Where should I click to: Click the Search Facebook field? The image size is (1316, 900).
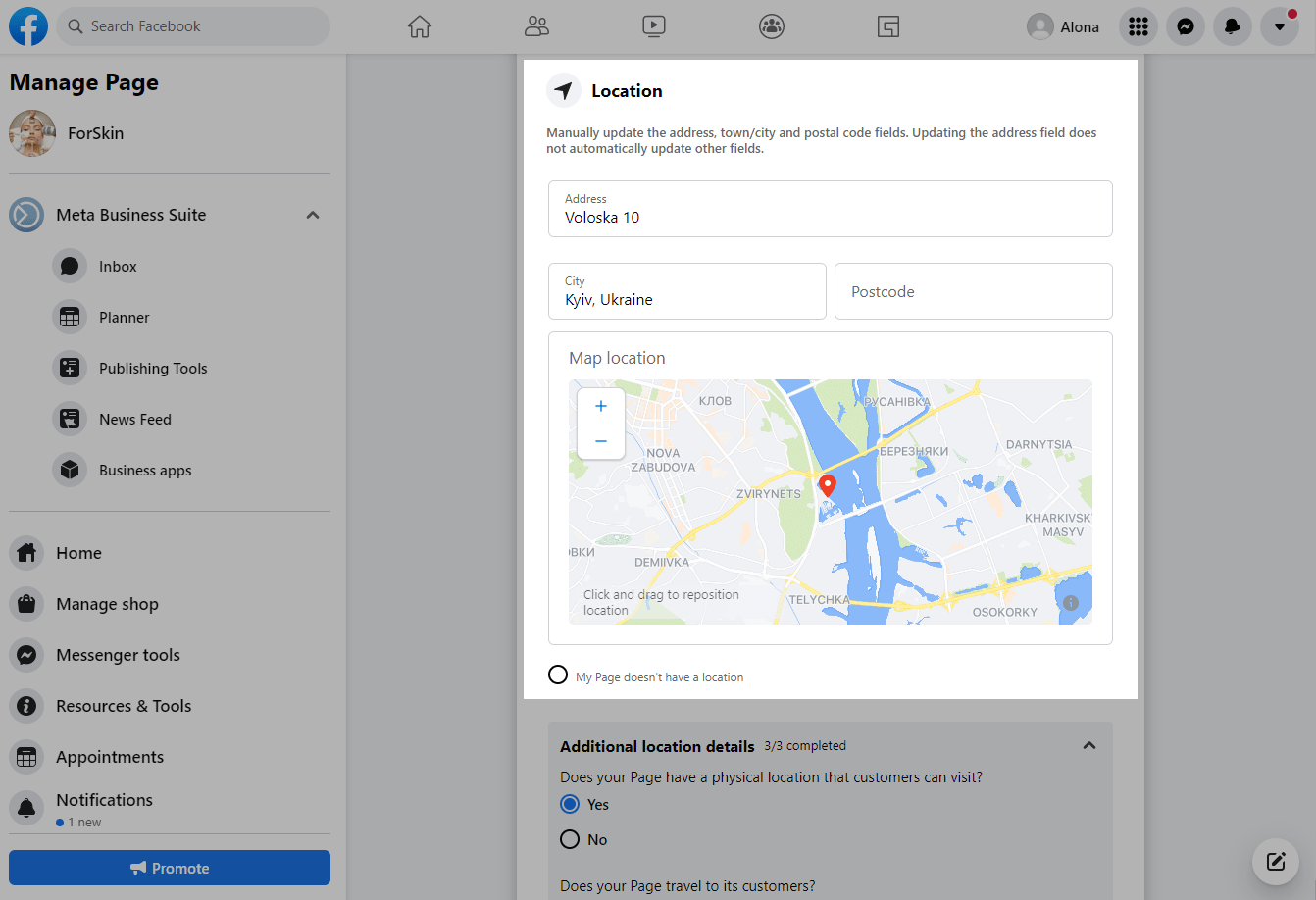pyautogui.click(x=193, y=26)
